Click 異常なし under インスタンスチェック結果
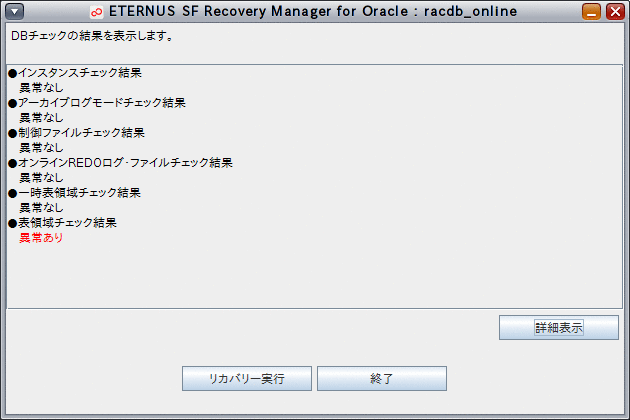The height and width of the screenshot is (420, 630). tap(41, 88)
